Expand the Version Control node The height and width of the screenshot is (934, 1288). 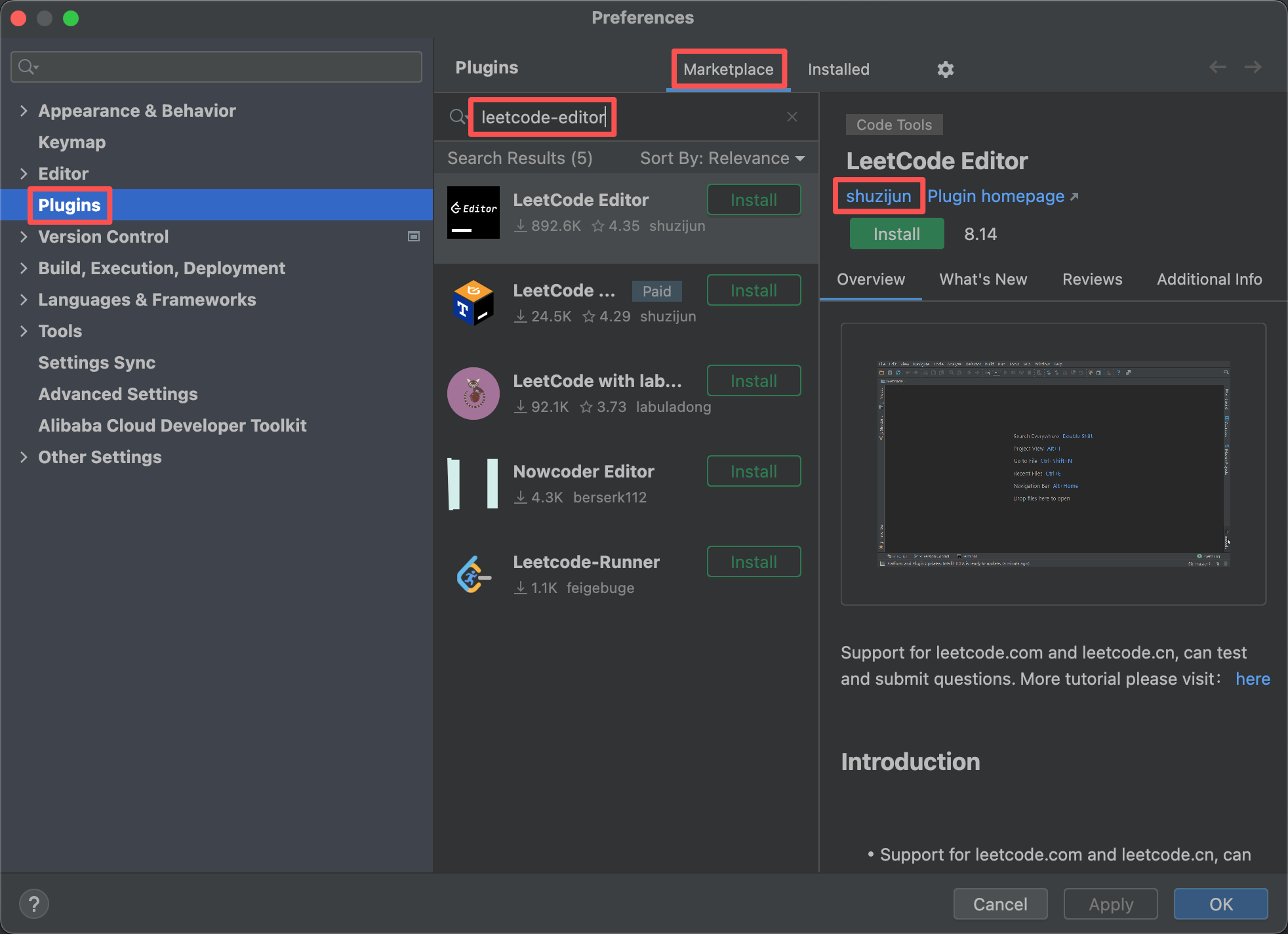(x=24, y=236)
